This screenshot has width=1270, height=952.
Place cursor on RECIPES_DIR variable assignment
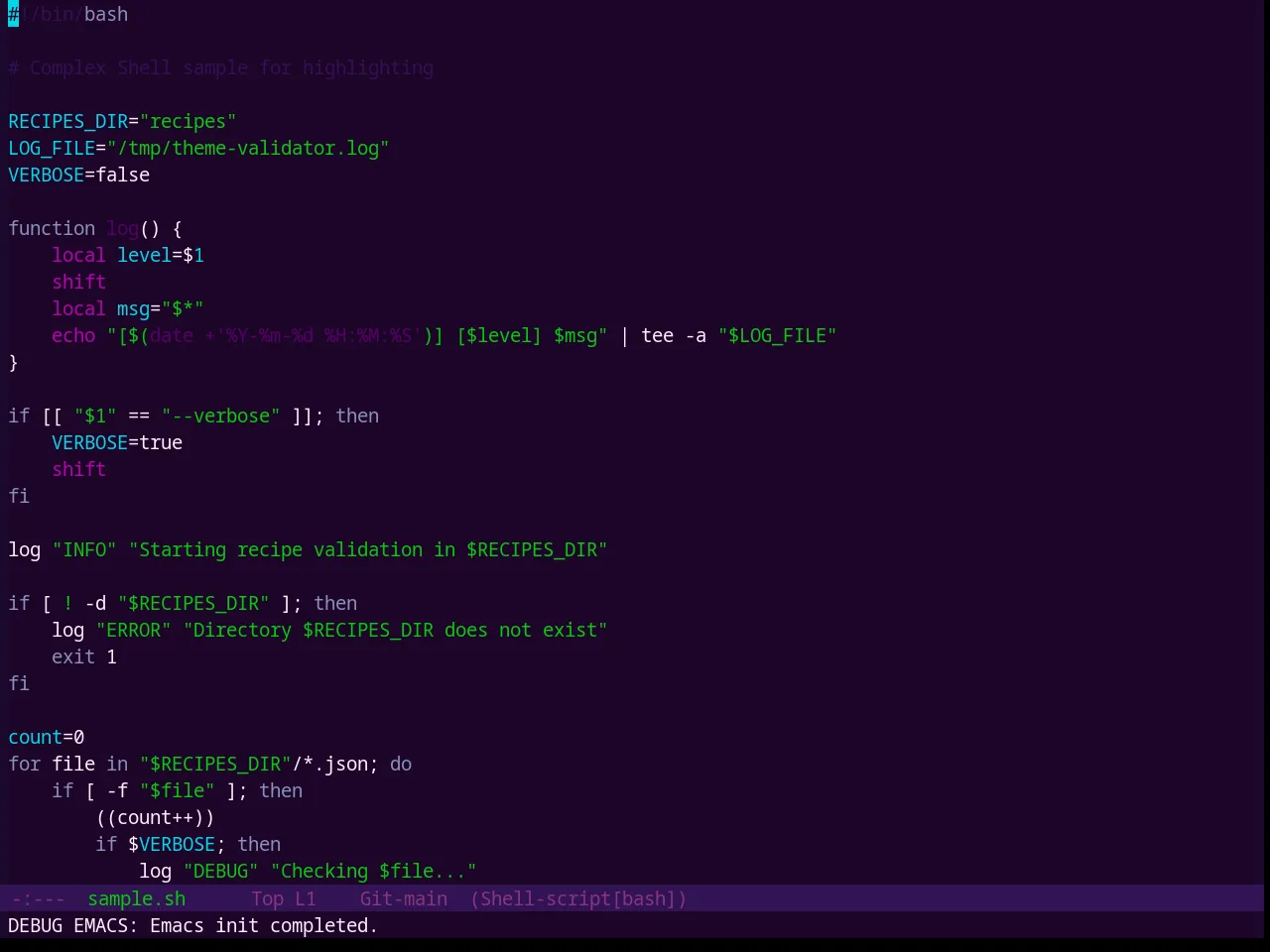(122, 121)
